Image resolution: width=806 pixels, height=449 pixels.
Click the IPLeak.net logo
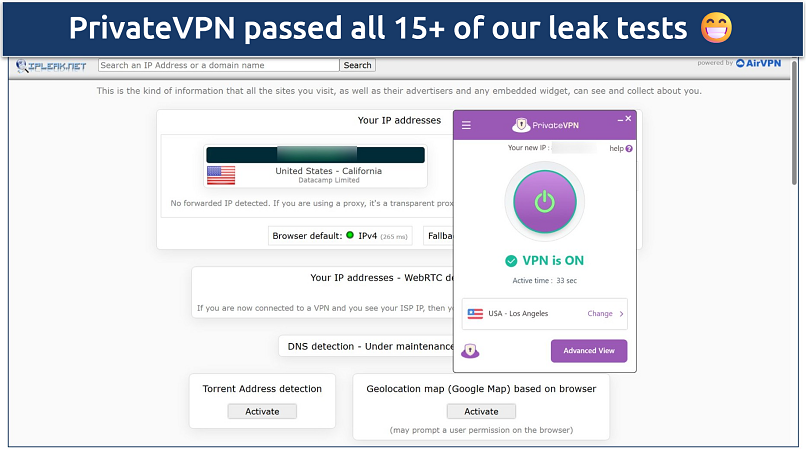coord(52,66)
